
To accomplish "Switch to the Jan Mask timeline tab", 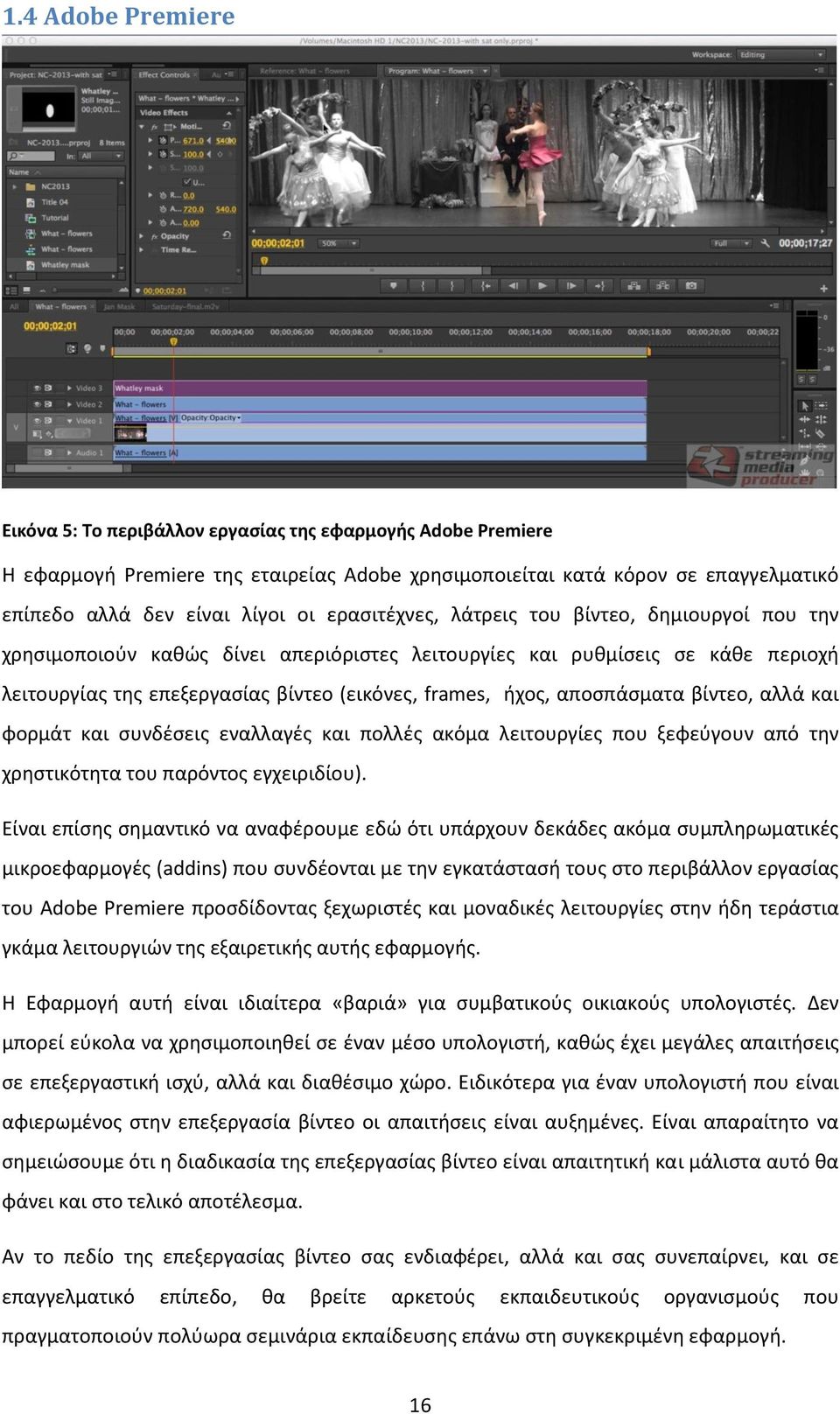I will point(119,306).
